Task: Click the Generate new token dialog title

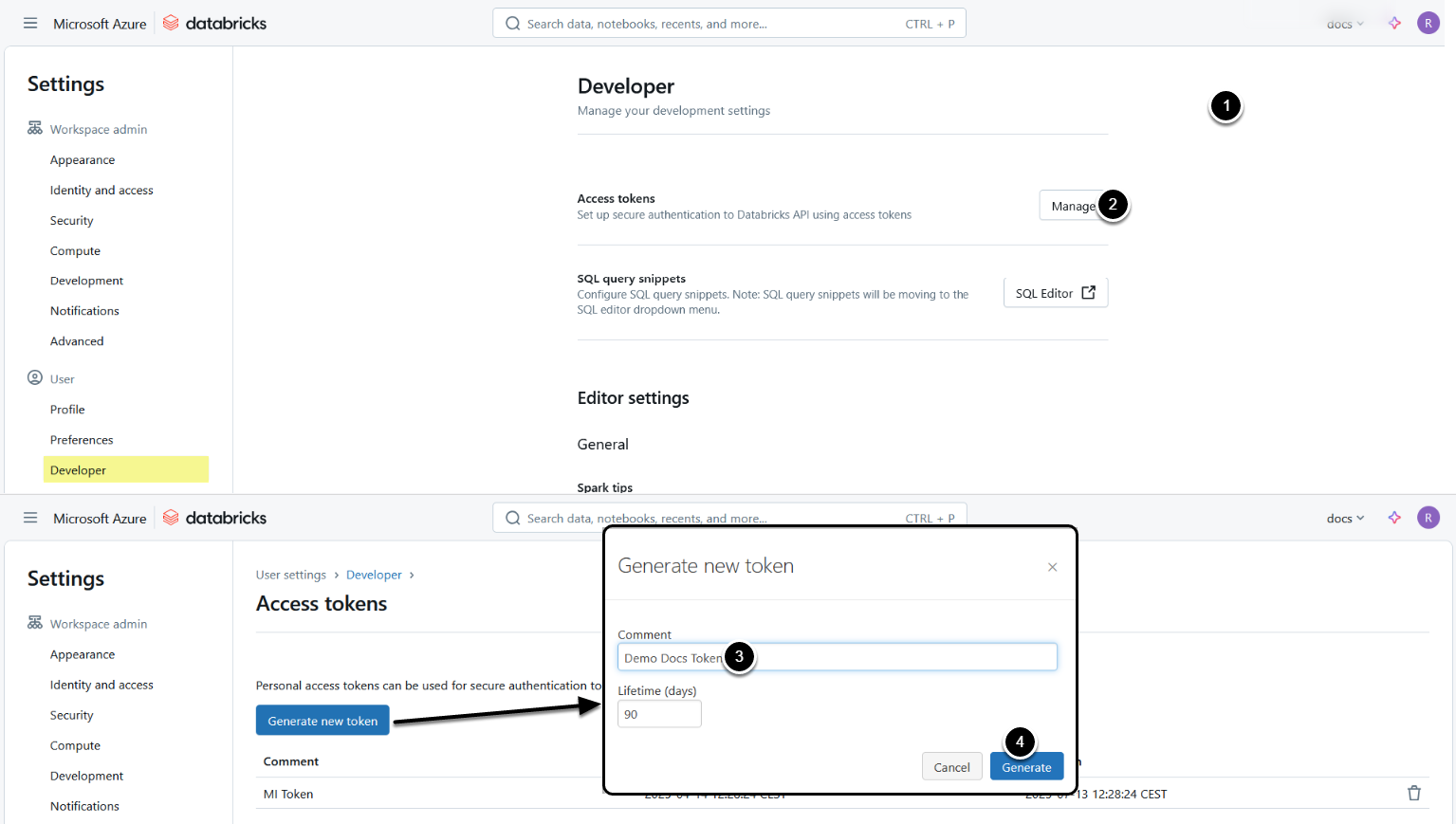Action: (x=706, y=566)
